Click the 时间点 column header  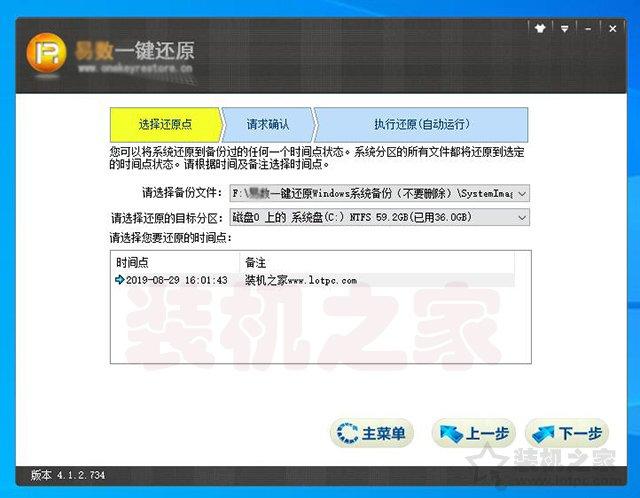tap(175, 262)
